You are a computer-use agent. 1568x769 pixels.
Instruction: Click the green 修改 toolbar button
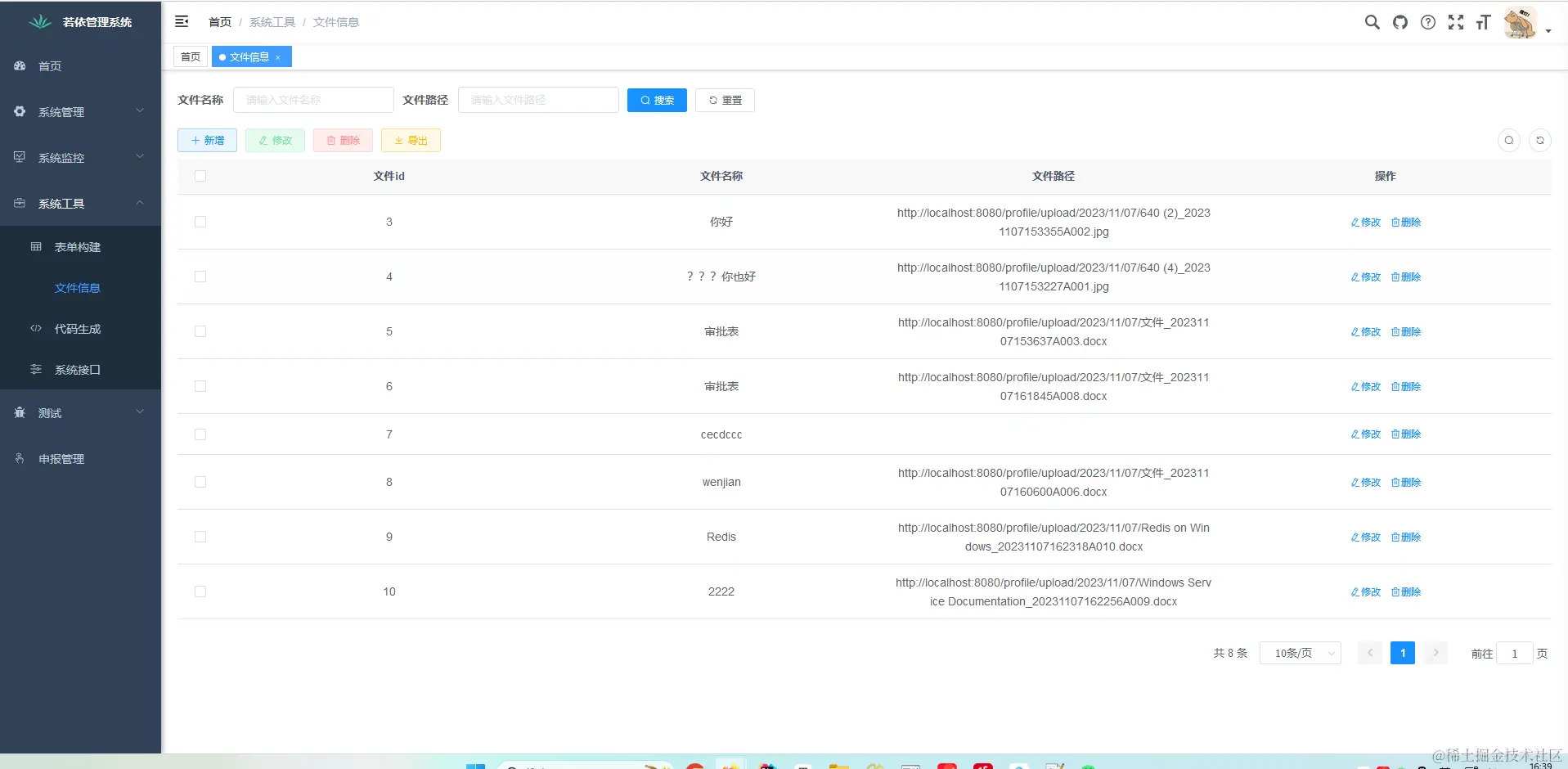[x=275, y=140]
